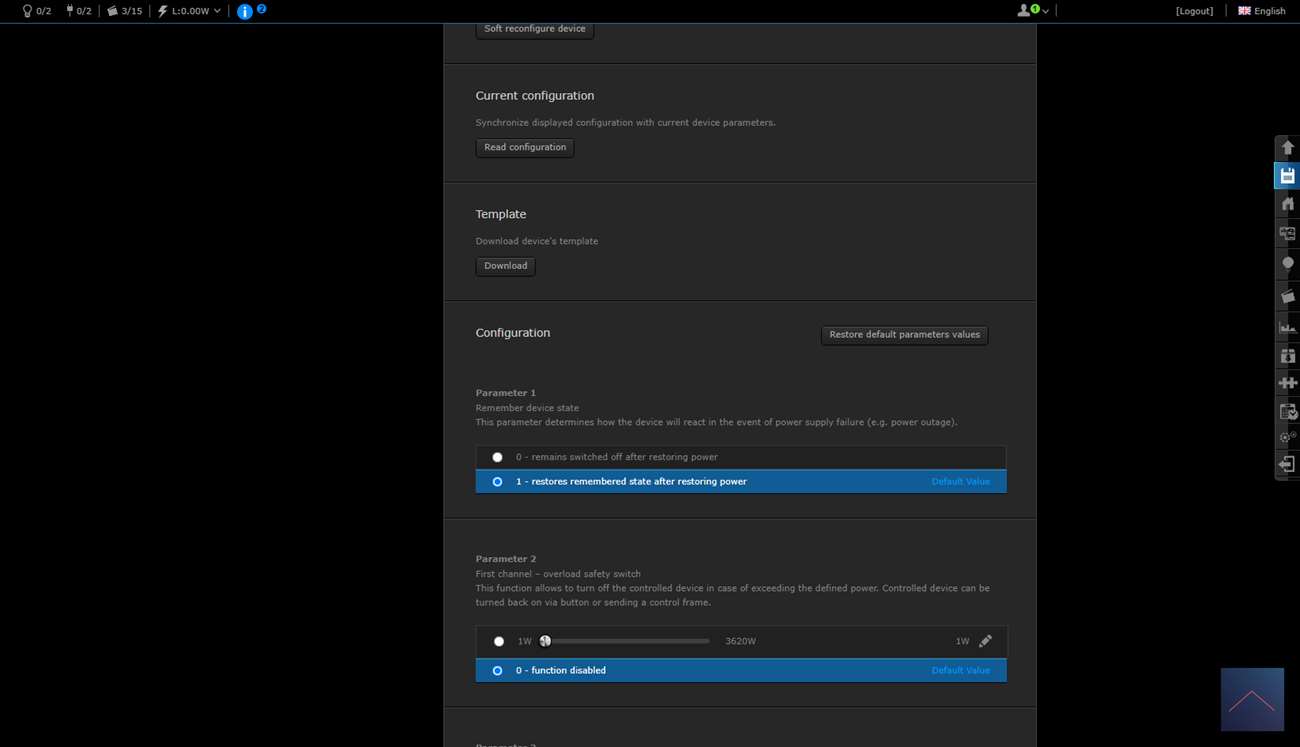The height and width of the screenshot is (747, 1300).
Task: Click the bar chart sidebar icon
Action: (x=1287, y=327)
